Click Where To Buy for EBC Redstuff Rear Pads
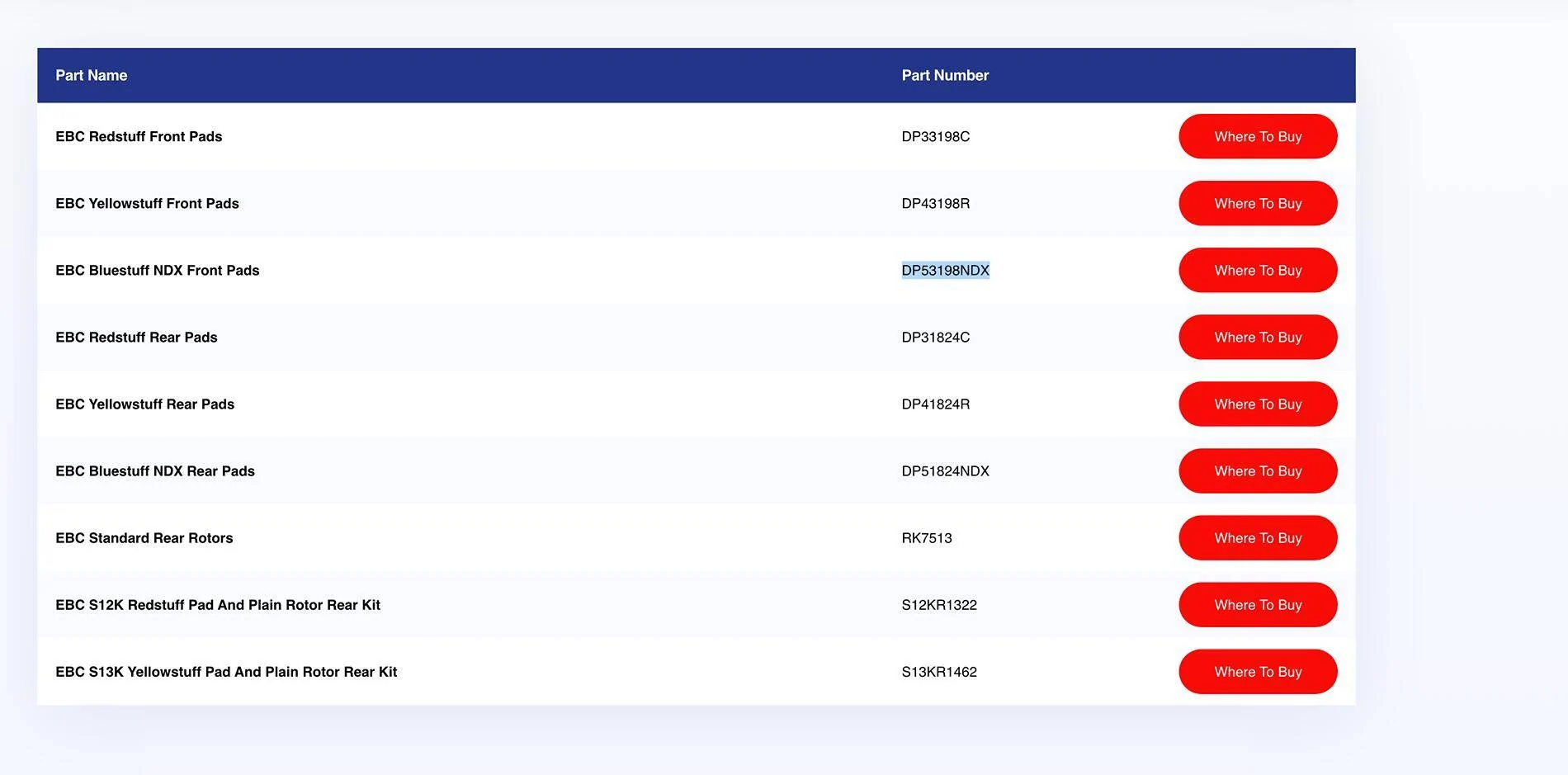The image size is (1568, 775). pyautogui.click(x=1258, y=337)
